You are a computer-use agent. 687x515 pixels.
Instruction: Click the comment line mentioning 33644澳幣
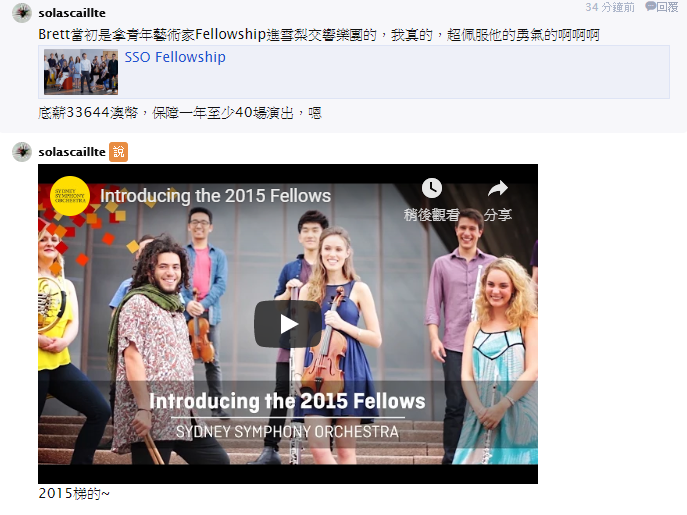point(180,113)
